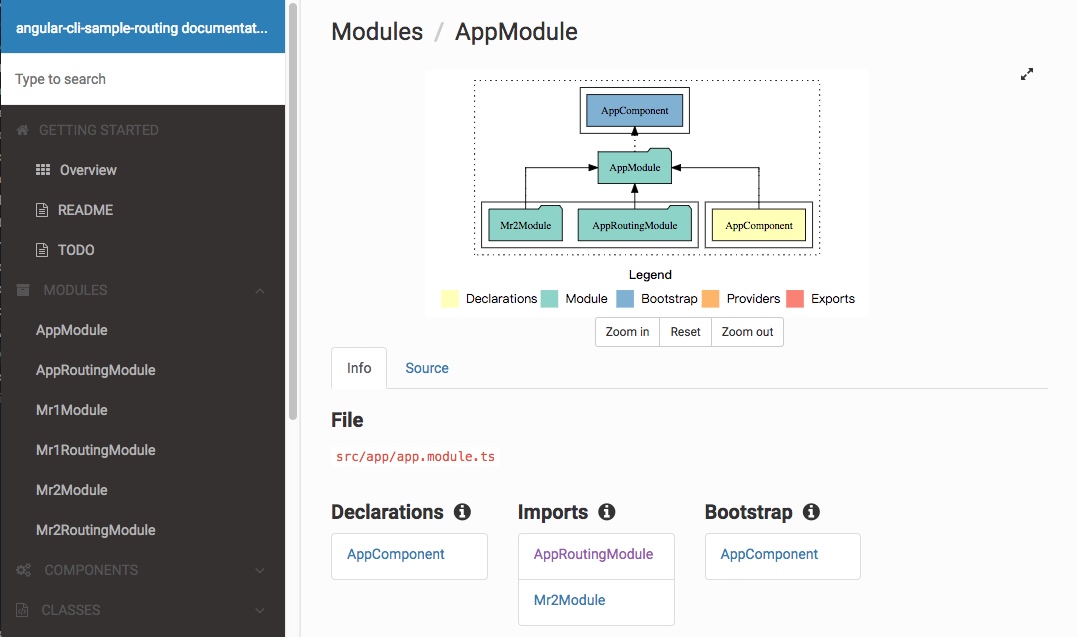
Task: Switch to the Source tab
Action: [x=427, y=368]
